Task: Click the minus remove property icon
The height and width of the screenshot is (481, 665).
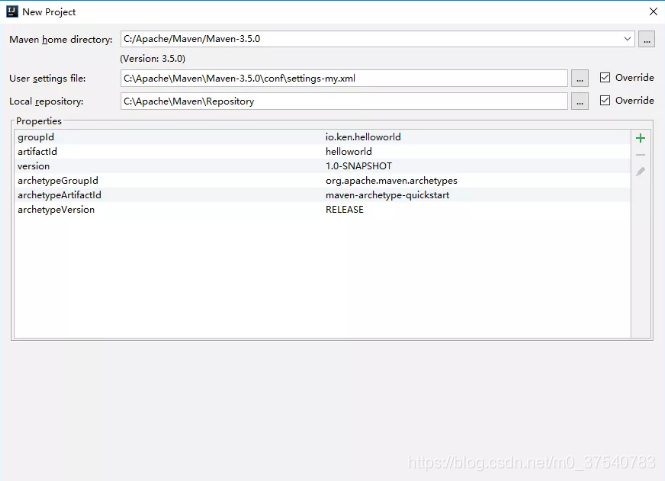Action: click(640, 155)
